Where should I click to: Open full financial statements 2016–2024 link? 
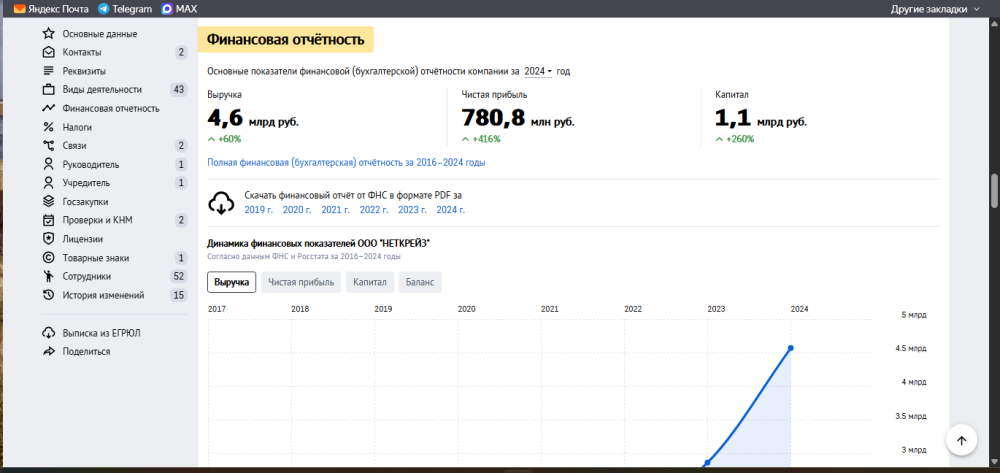click(x=346, y=162)
